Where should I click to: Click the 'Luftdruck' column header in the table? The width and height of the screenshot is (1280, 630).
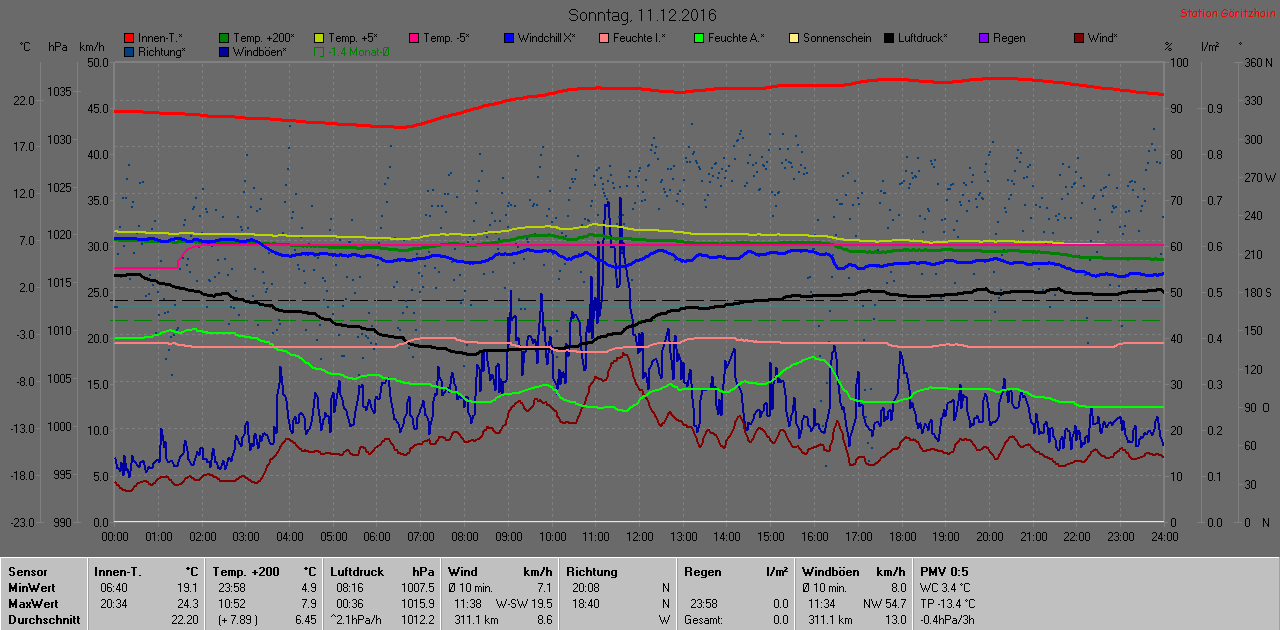point(357,572)
